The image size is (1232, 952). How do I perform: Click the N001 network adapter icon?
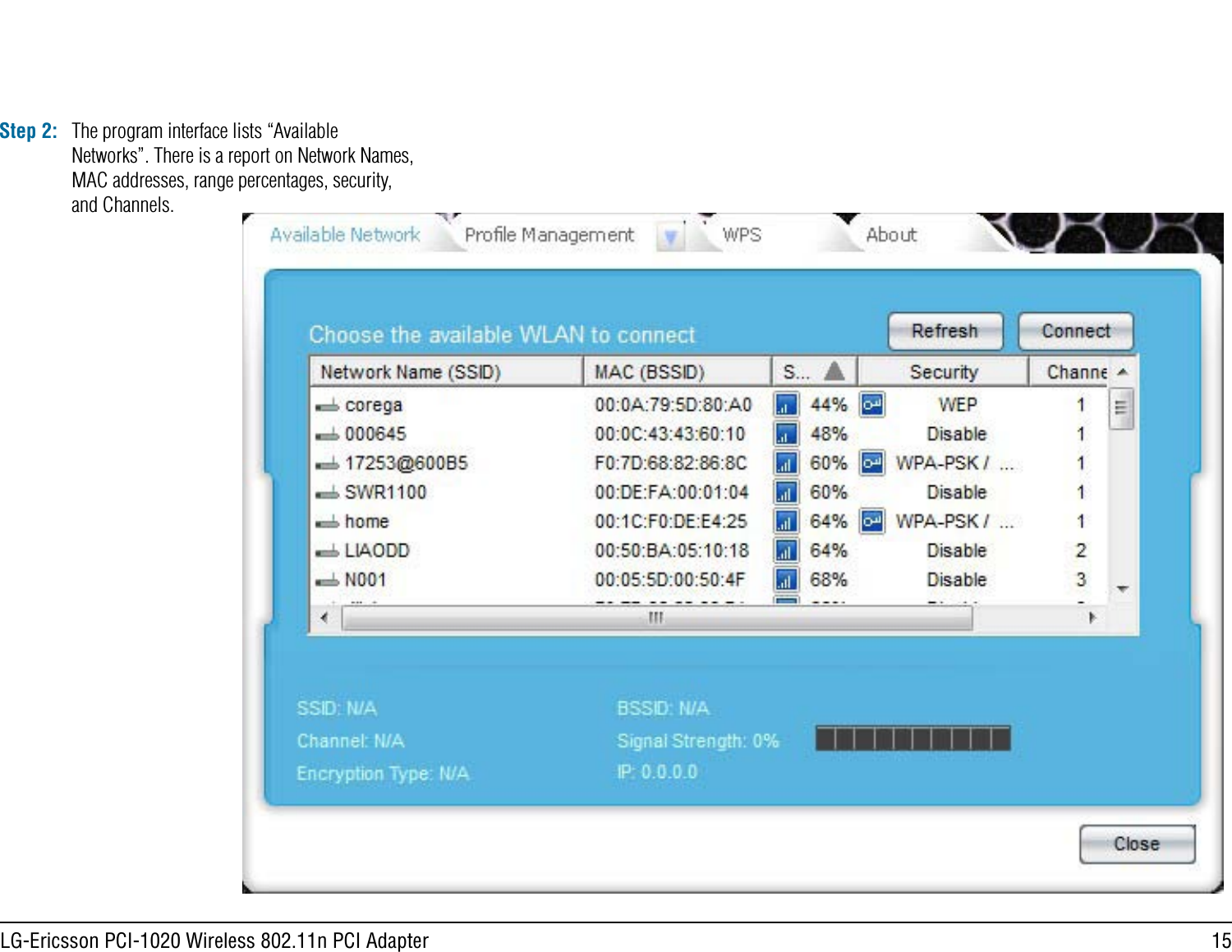(x=327, y=581)
